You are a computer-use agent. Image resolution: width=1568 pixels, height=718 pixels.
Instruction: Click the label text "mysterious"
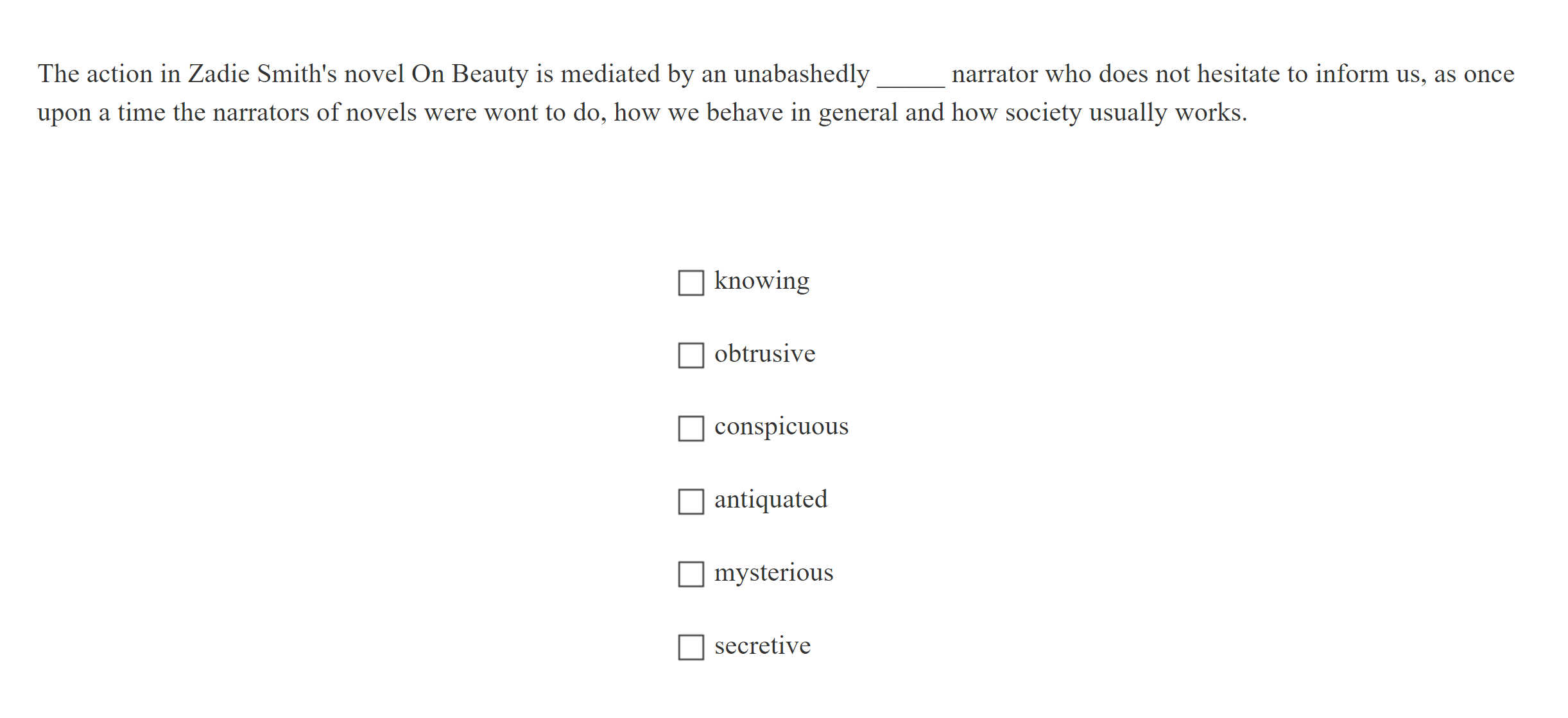774,573
